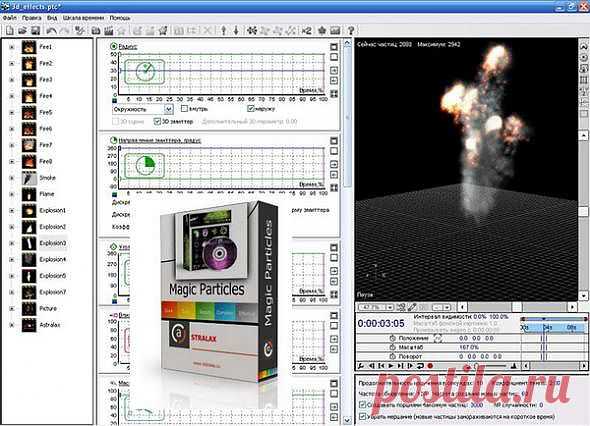Screen dimensions: 590x426
Task: Maximize the Радиус graph with its top-right icon
Action: [x=334, y=47]
